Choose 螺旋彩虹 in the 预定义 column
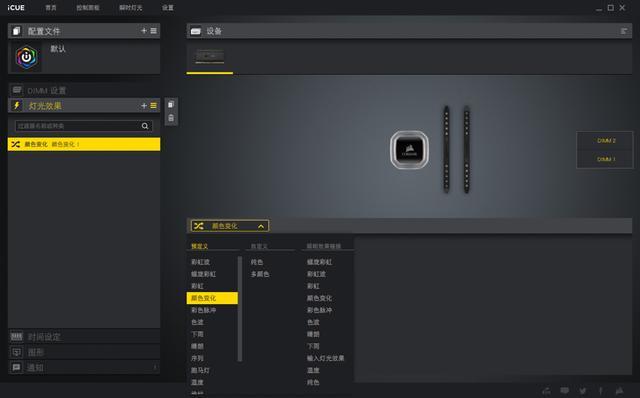The image size is (640, 398). tap(204, 274)
